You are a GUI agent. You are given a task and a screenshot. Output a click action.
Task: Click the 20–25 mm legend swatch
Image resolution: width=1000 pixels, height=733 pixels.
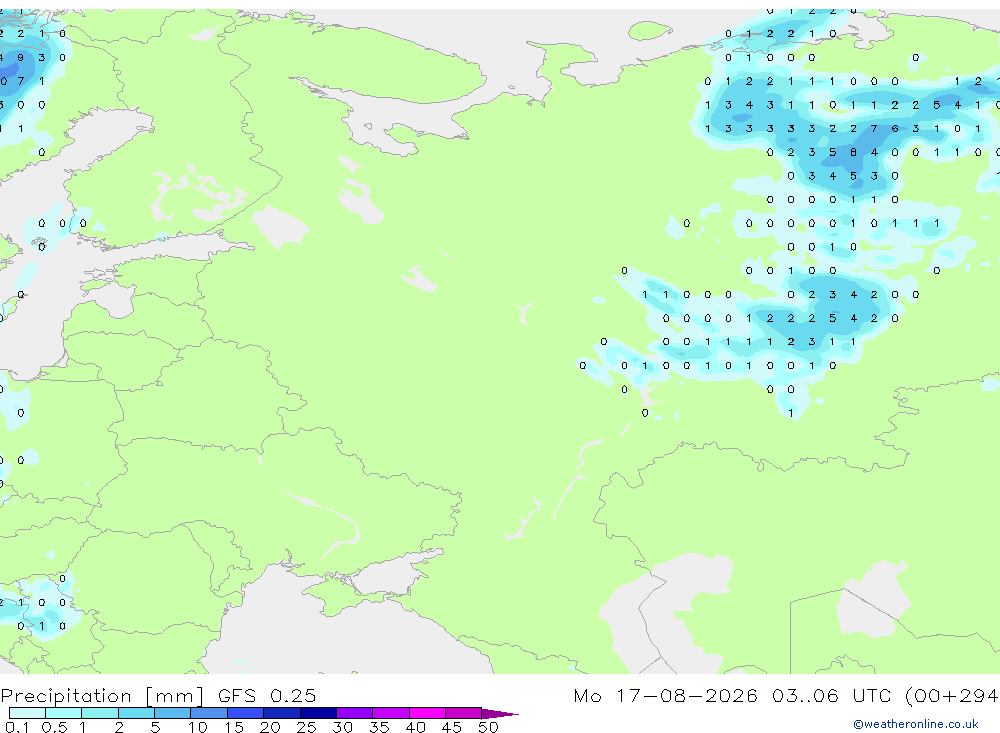(x=282, y=713)
